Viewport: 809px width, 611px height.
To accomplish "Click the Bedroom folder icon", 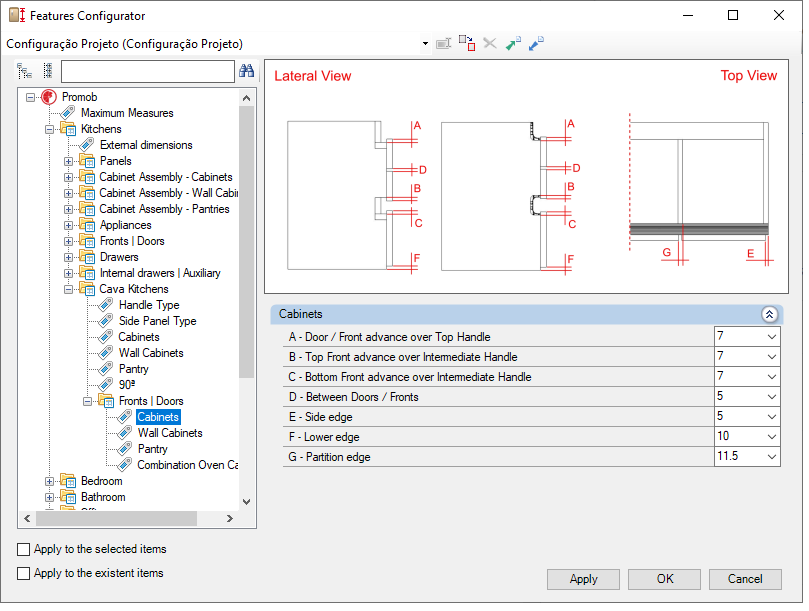I will (68, 481).
